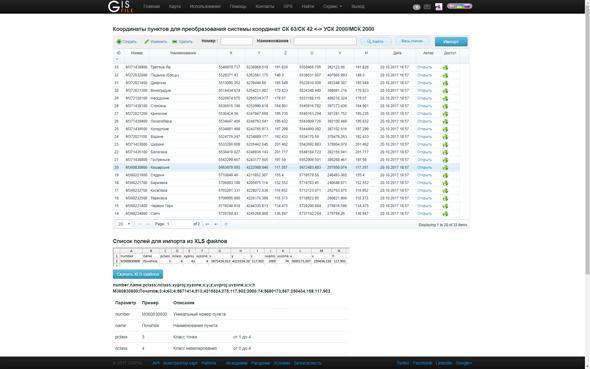590x369 pixels.
Task: Click the green access icon in row 19
Action: point(445,175)
